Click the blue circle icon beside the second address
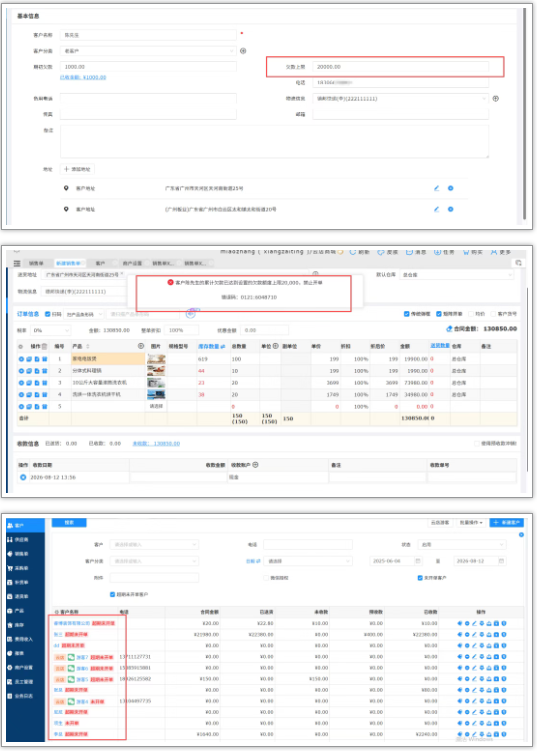The height and width of the screenshot is (751, 537). pos(450,209)
